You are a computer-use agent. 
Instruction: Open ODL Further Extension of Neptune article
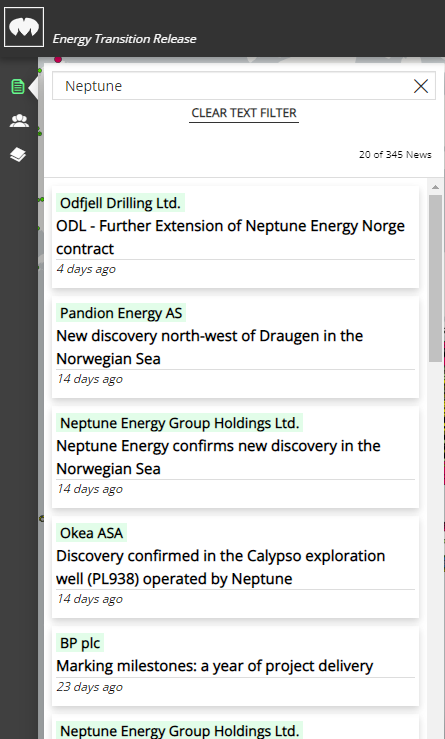coord(230,237)
